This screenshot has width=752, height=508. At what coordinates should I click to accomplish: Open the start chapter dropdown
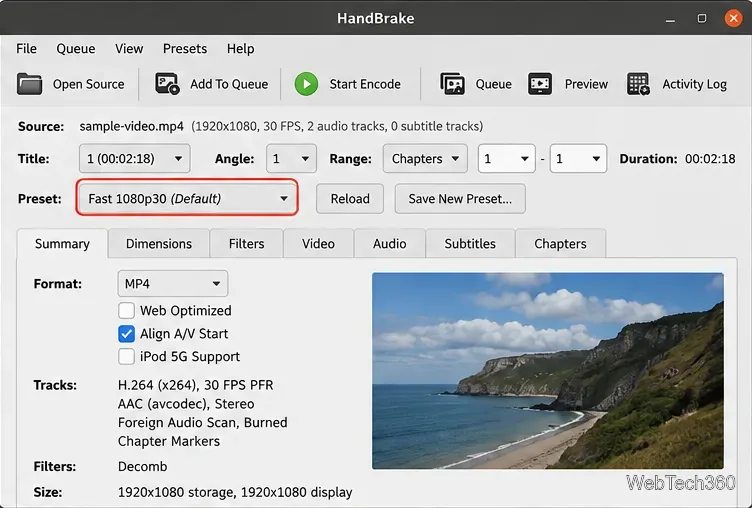click(506, 158)
